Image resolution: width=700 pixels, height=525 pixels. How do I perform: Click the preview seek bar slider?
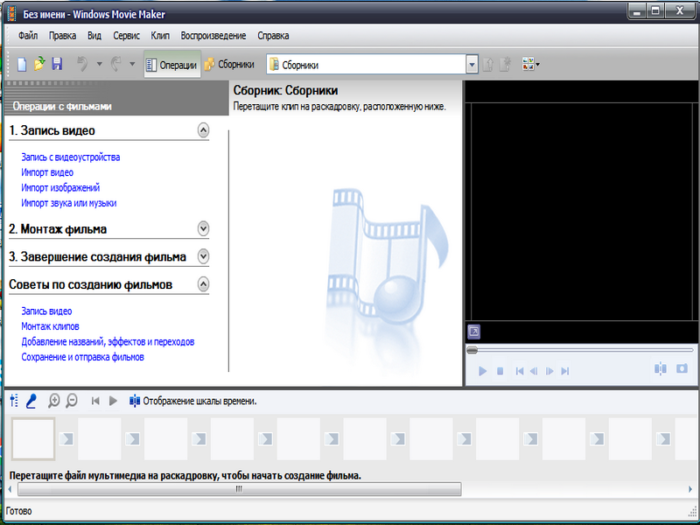[472, 350]
